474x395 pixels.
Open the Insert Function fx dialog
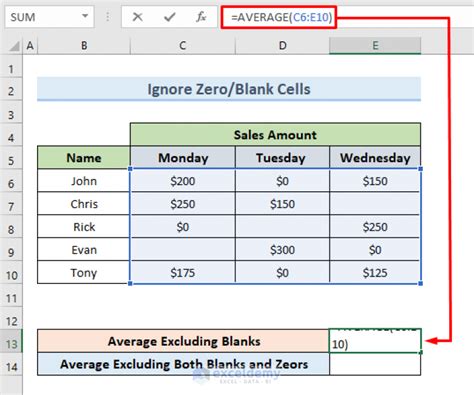pyautogui.click(x=201, y=17)
